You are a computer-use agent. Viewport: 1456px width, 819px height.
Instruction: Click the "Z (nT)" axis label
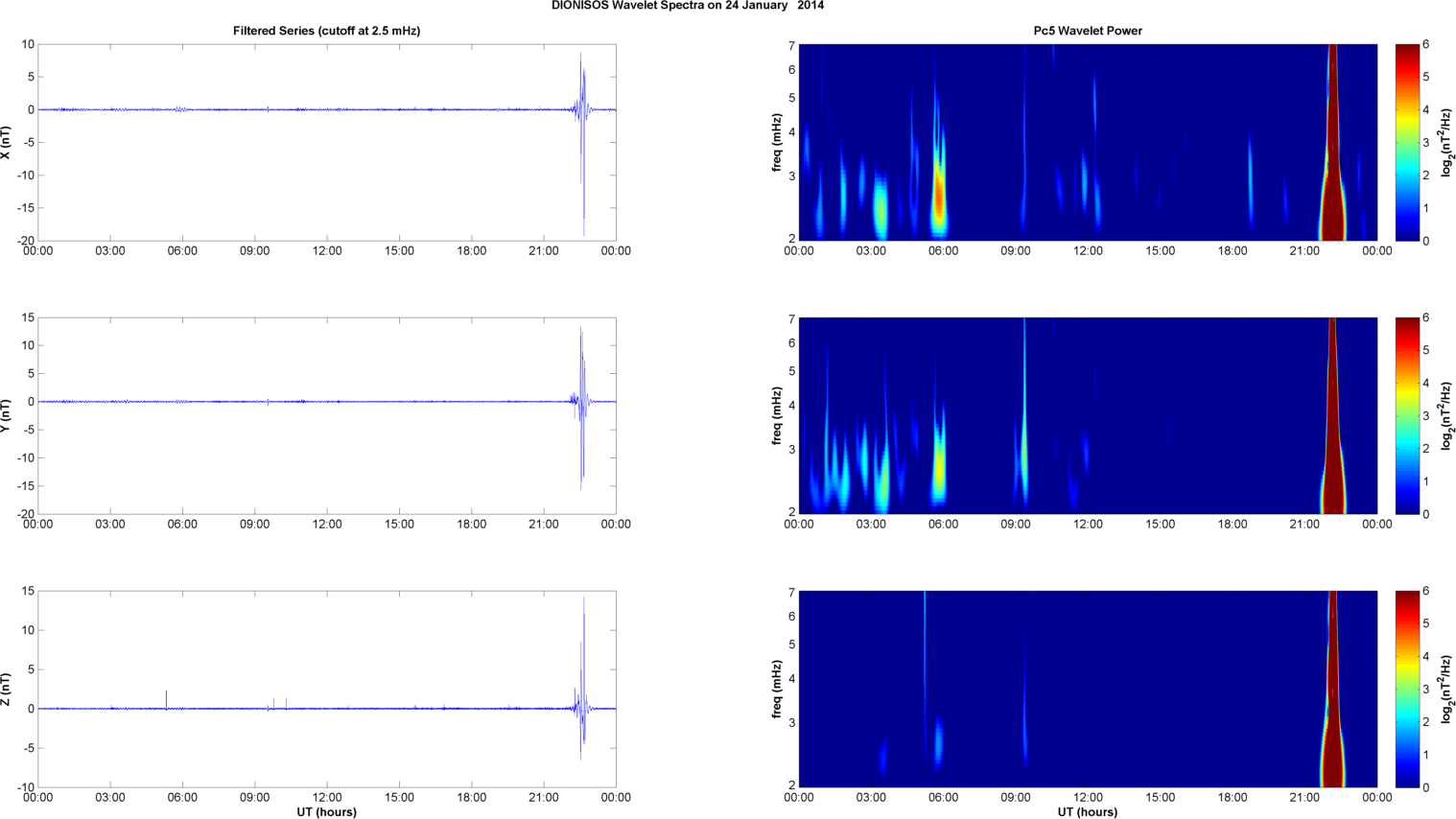7,689
